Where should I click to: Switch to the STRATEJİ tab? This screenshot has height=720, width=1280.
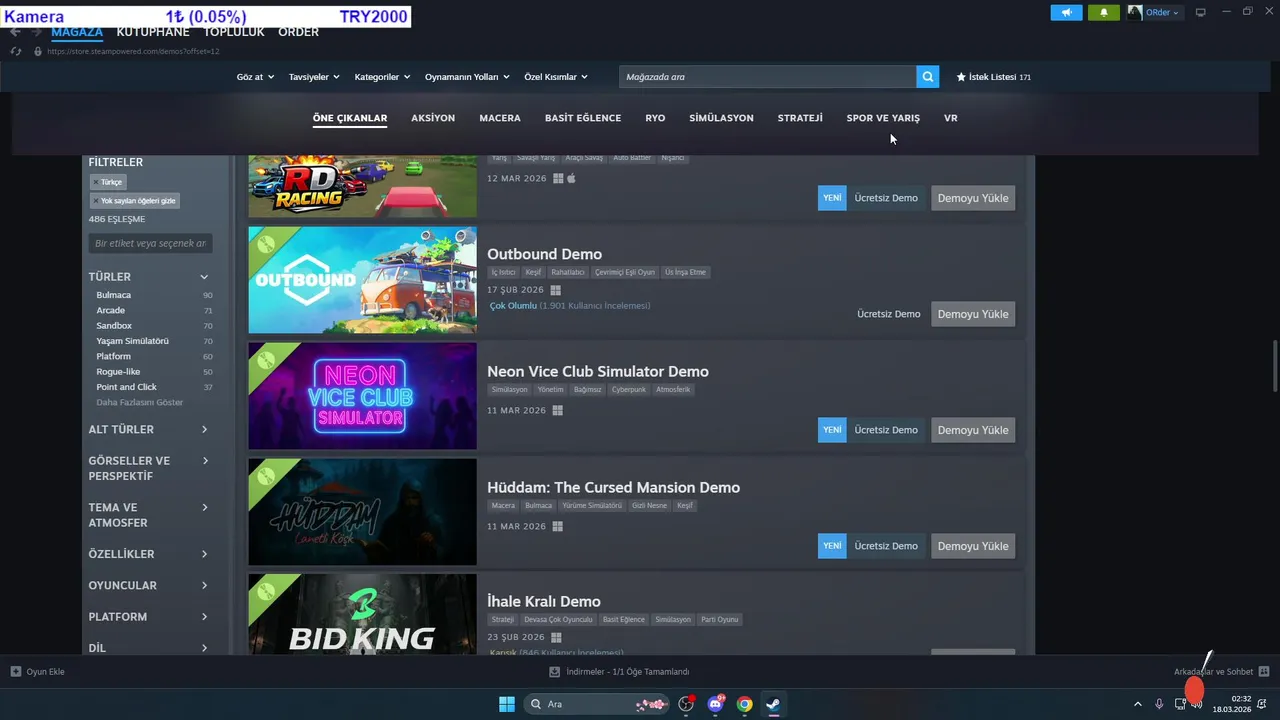[x=800, y=118]
